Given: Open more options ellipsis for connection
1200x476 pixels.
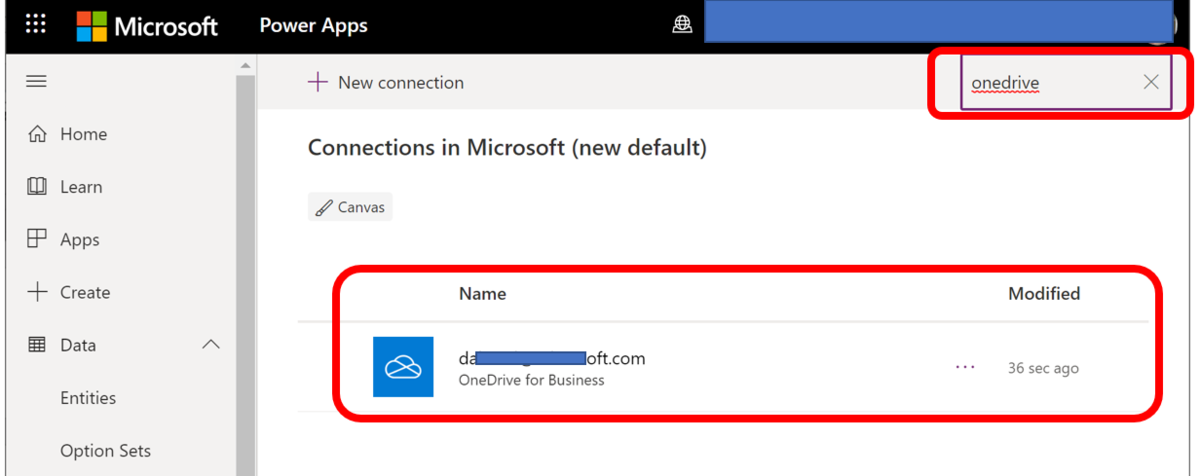Looking at the screenshot, I should [965, 367].
